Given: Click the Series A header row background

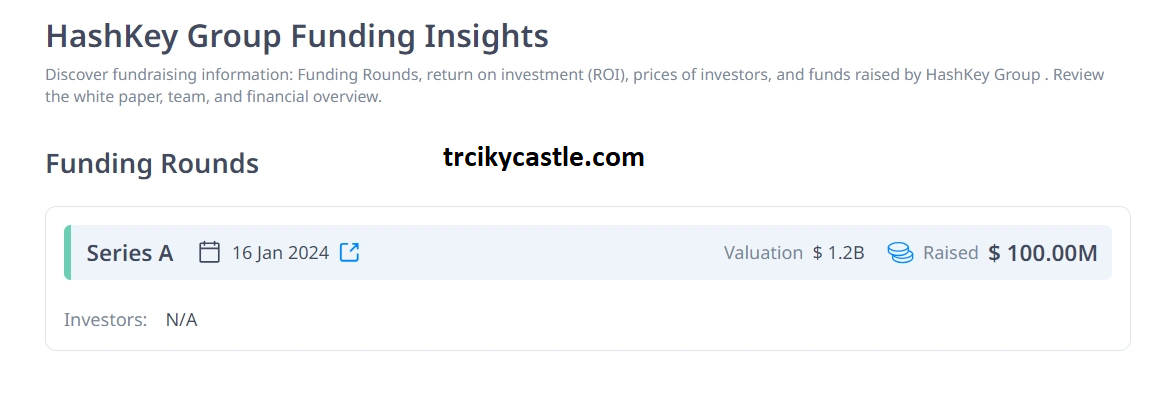Looking at the screenshot, I should [588, 252].
